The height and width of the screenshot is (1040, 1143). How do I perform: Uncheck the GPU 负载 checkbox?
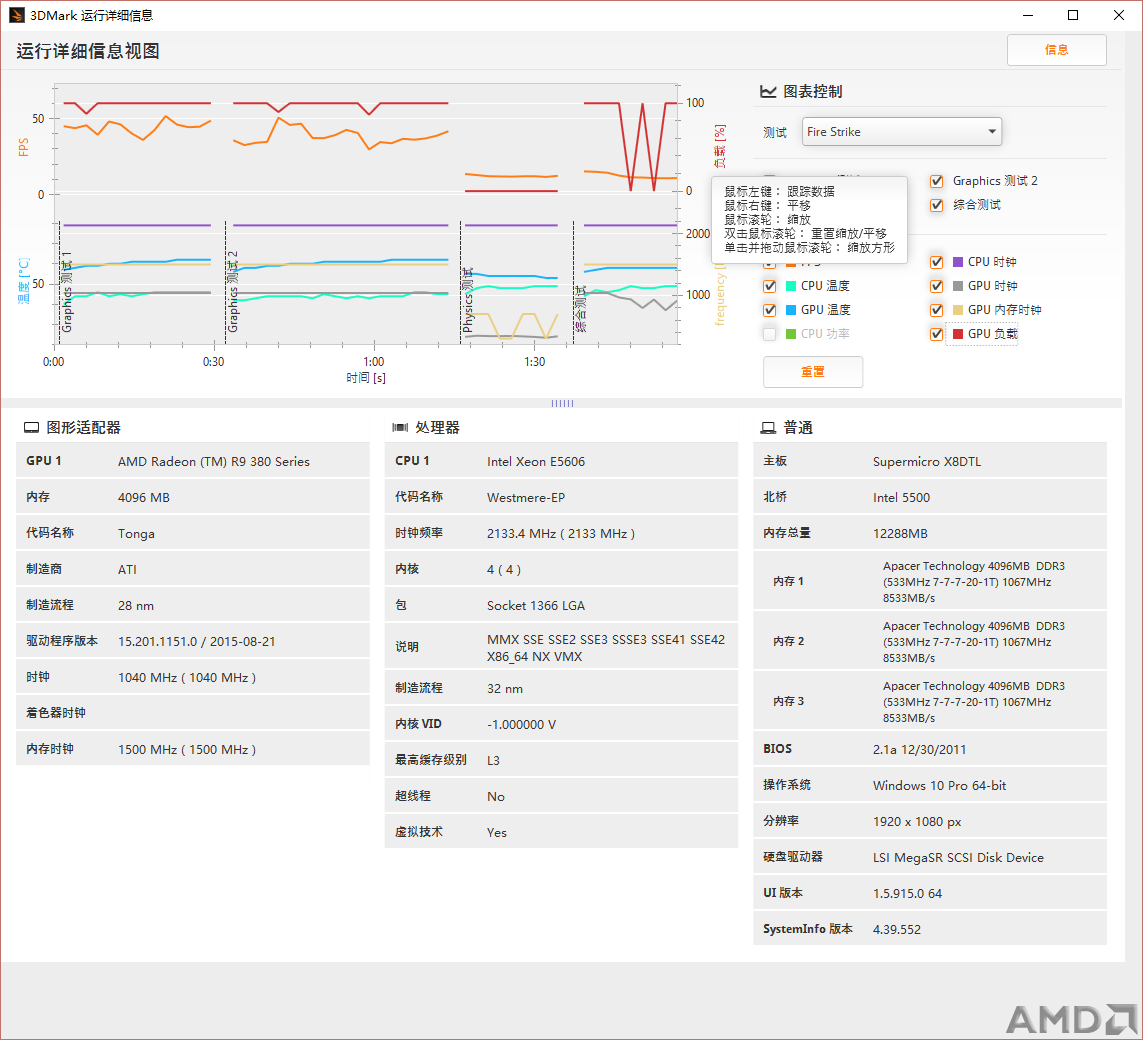tap(937, 335)
